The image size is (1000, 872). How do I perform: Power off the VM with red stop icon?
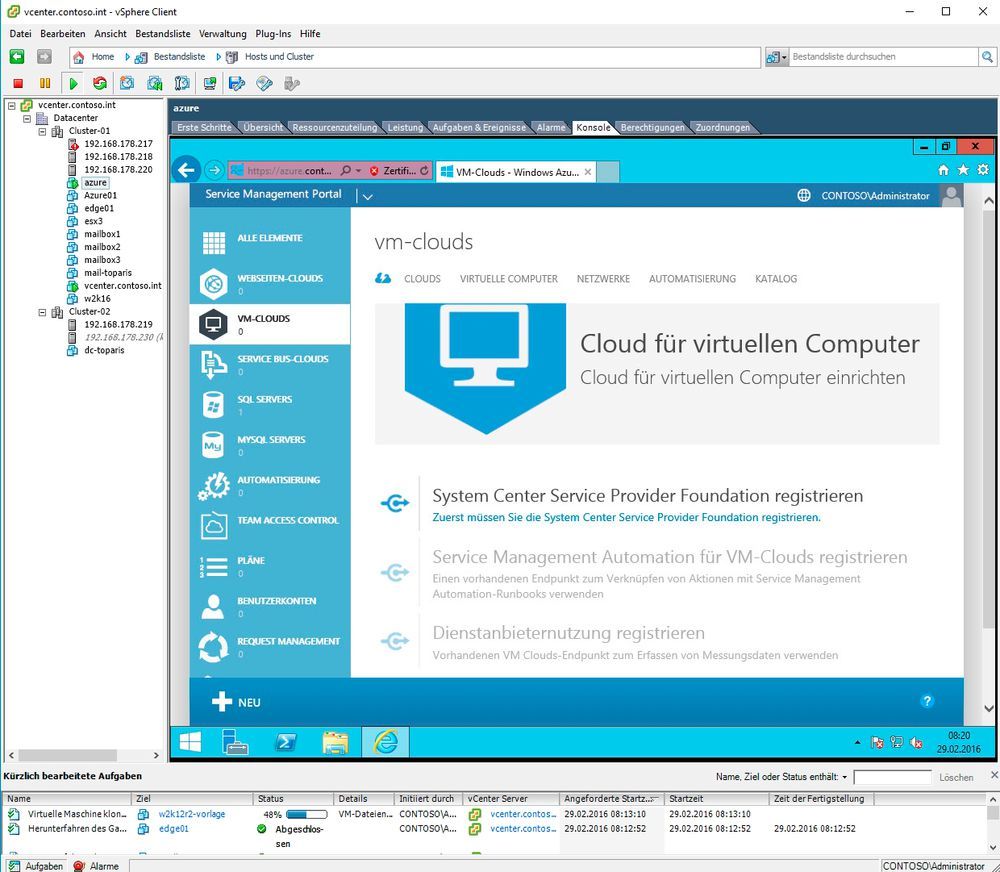click(19, 83)
